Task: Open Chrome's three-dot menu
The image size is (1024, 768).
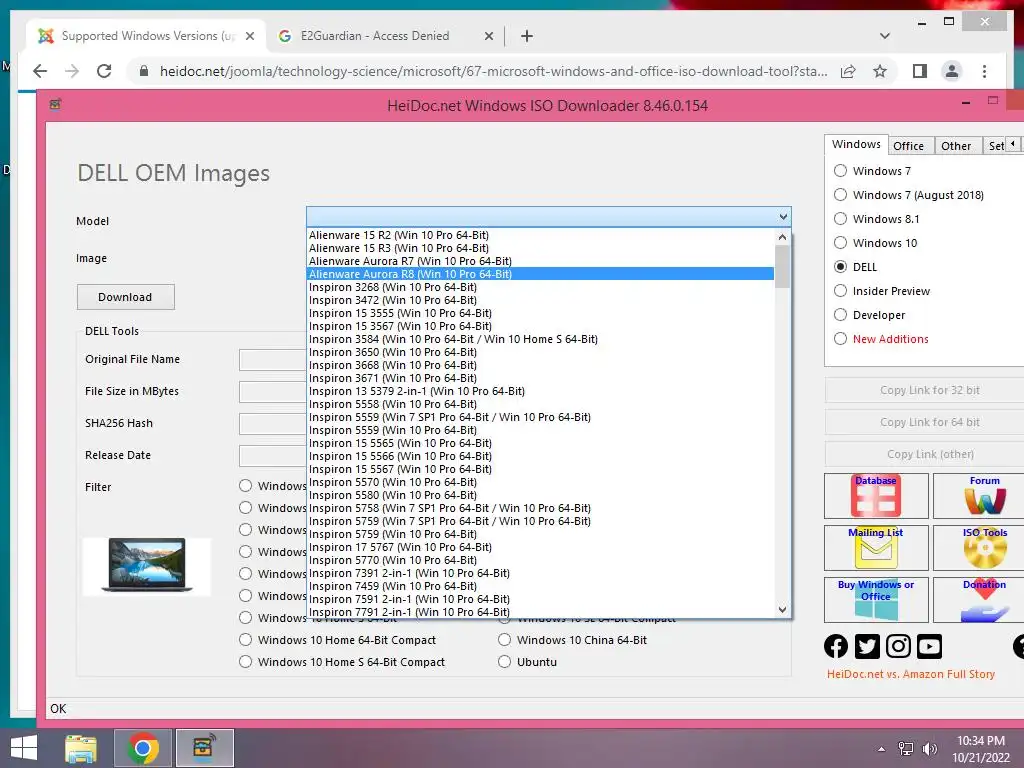Action: coord(984,71)
